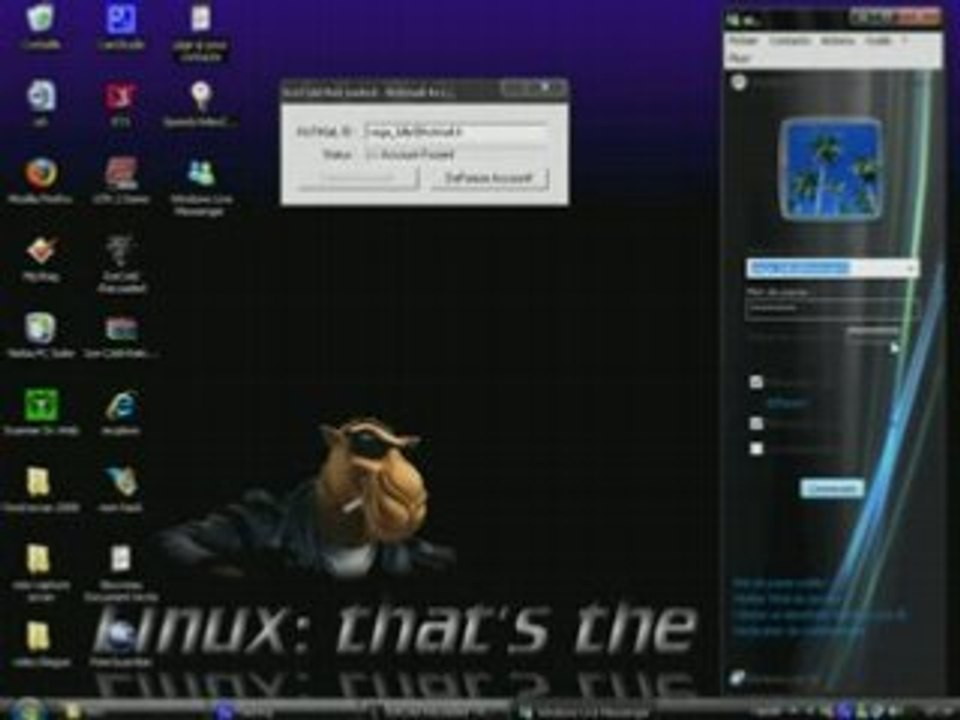The height and width of the screenshot is (720, 960).
Task: Open the Contacts menu in Messenger
Action: click(790, 40)
